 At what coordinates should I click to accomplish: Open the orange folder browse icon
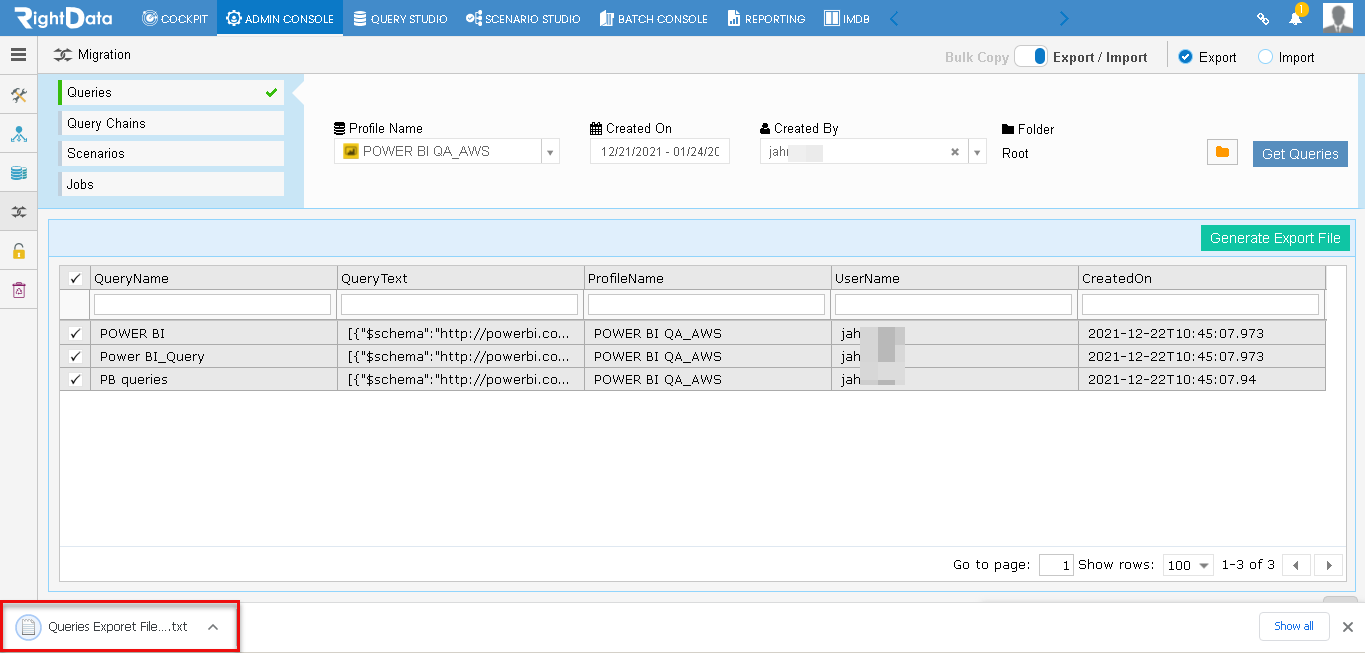coord(1222,152)
